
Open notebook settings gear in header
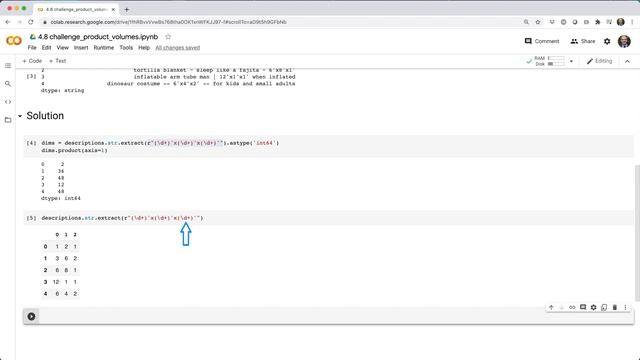pos(607,41)
